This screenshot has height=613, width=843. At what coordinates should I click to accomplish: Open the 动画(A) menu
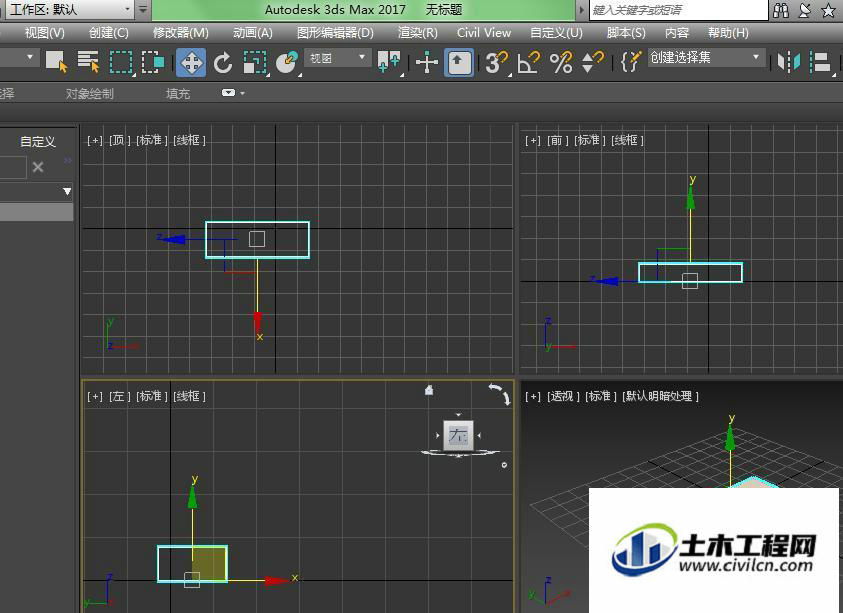(253, 33)
